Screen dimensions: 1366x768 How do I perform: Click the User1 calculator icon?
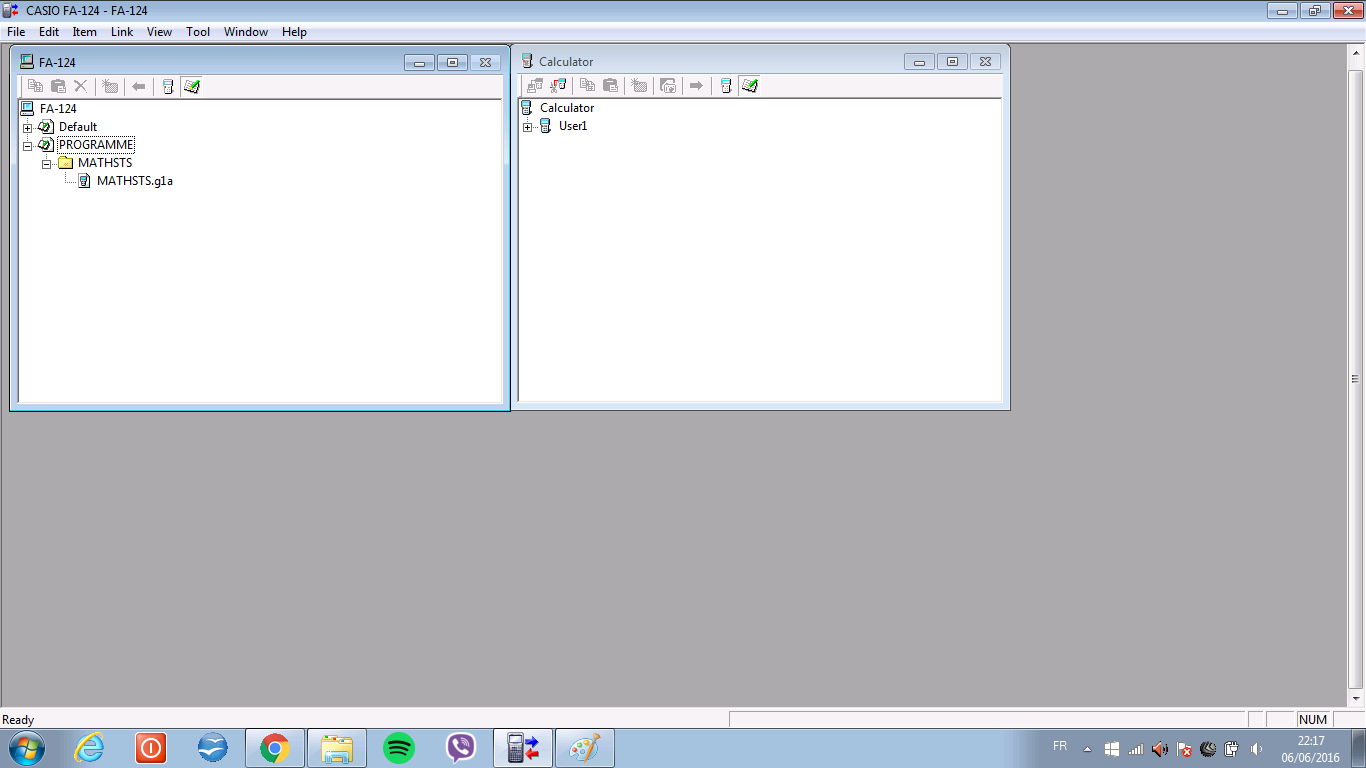pos(546,126)
